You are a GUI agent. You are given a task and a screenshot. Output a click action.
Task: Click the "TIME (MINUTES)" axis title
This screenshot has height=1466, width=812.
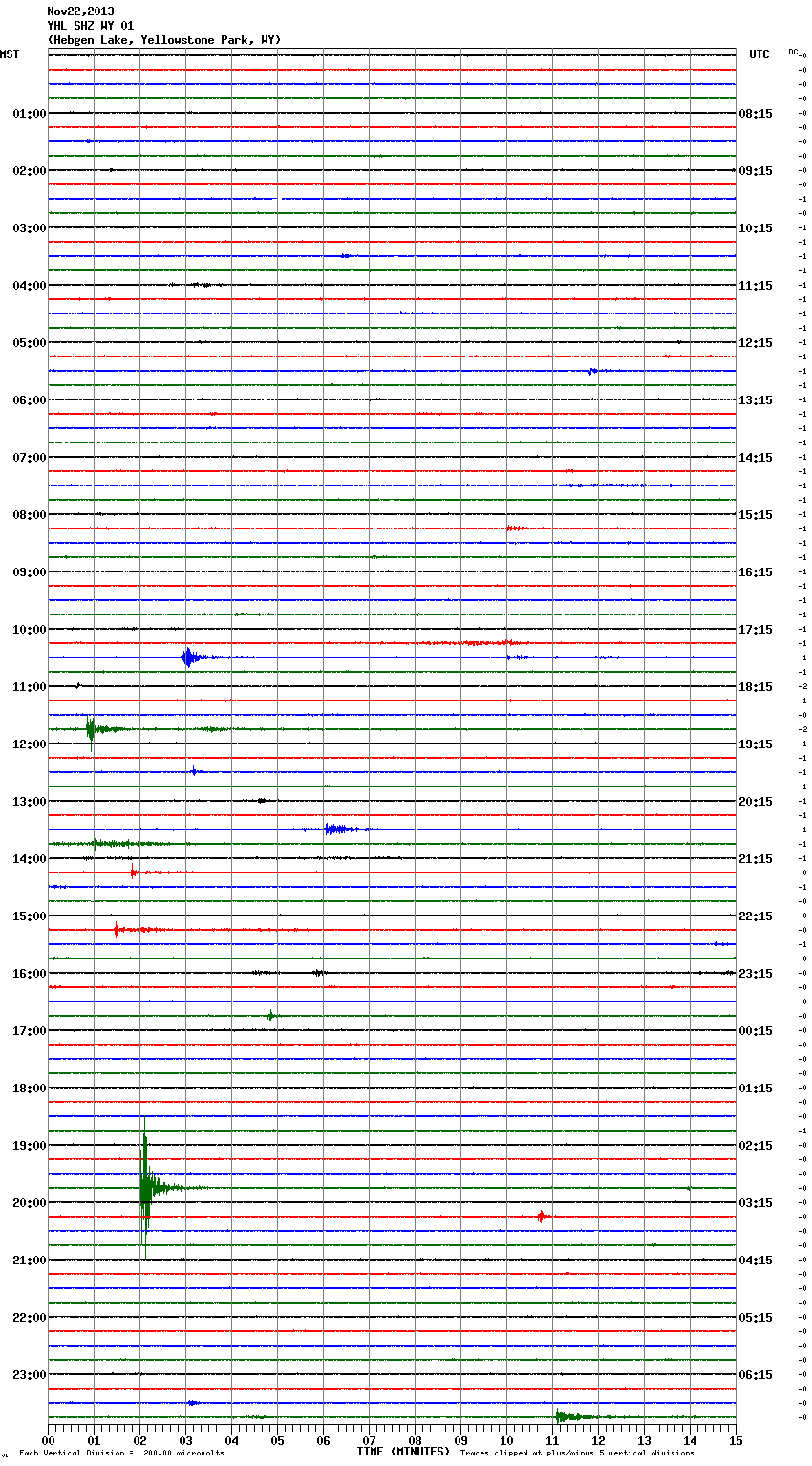403,1451
